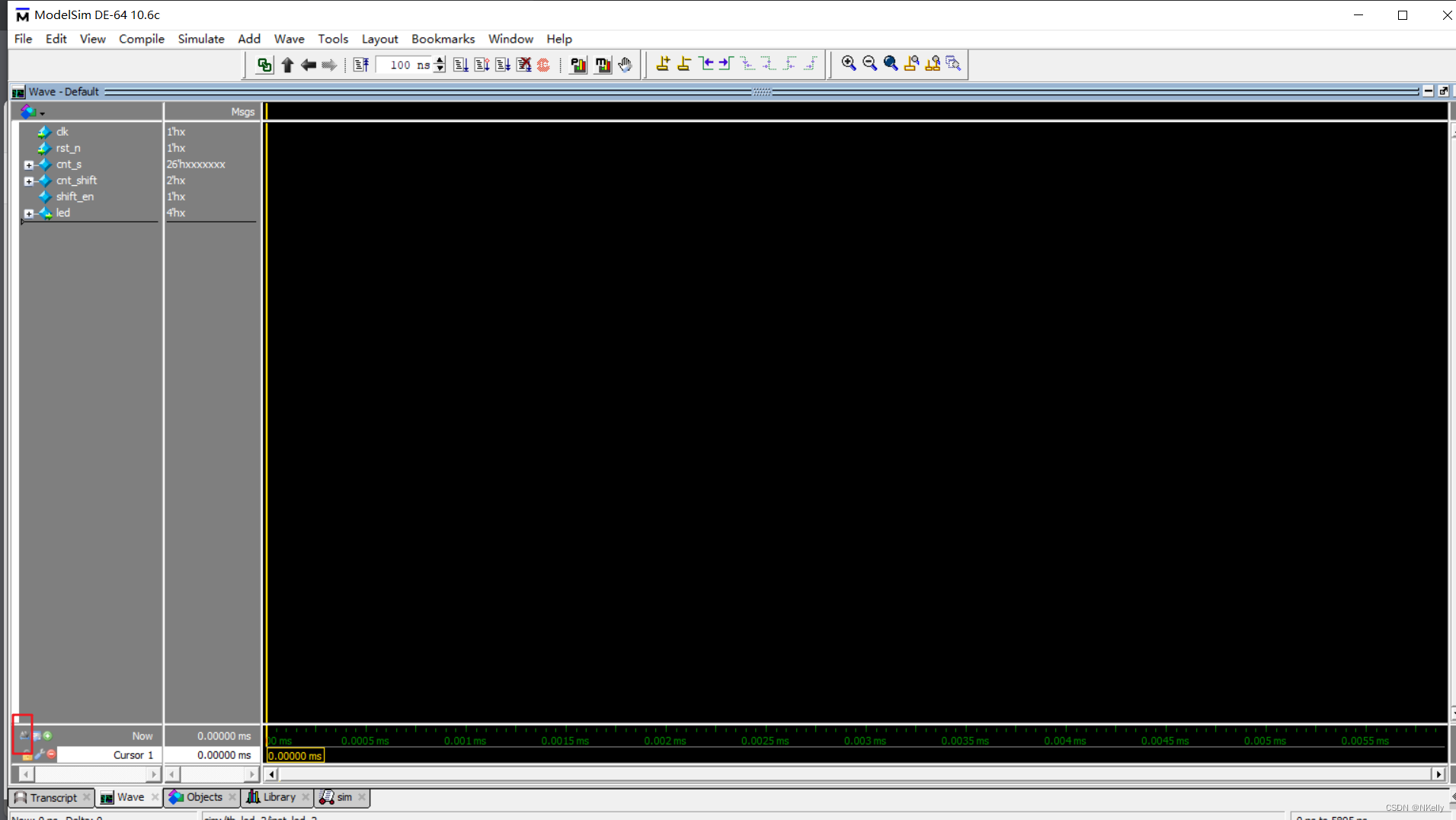Click the Run -All icon

tap(503, 65)
